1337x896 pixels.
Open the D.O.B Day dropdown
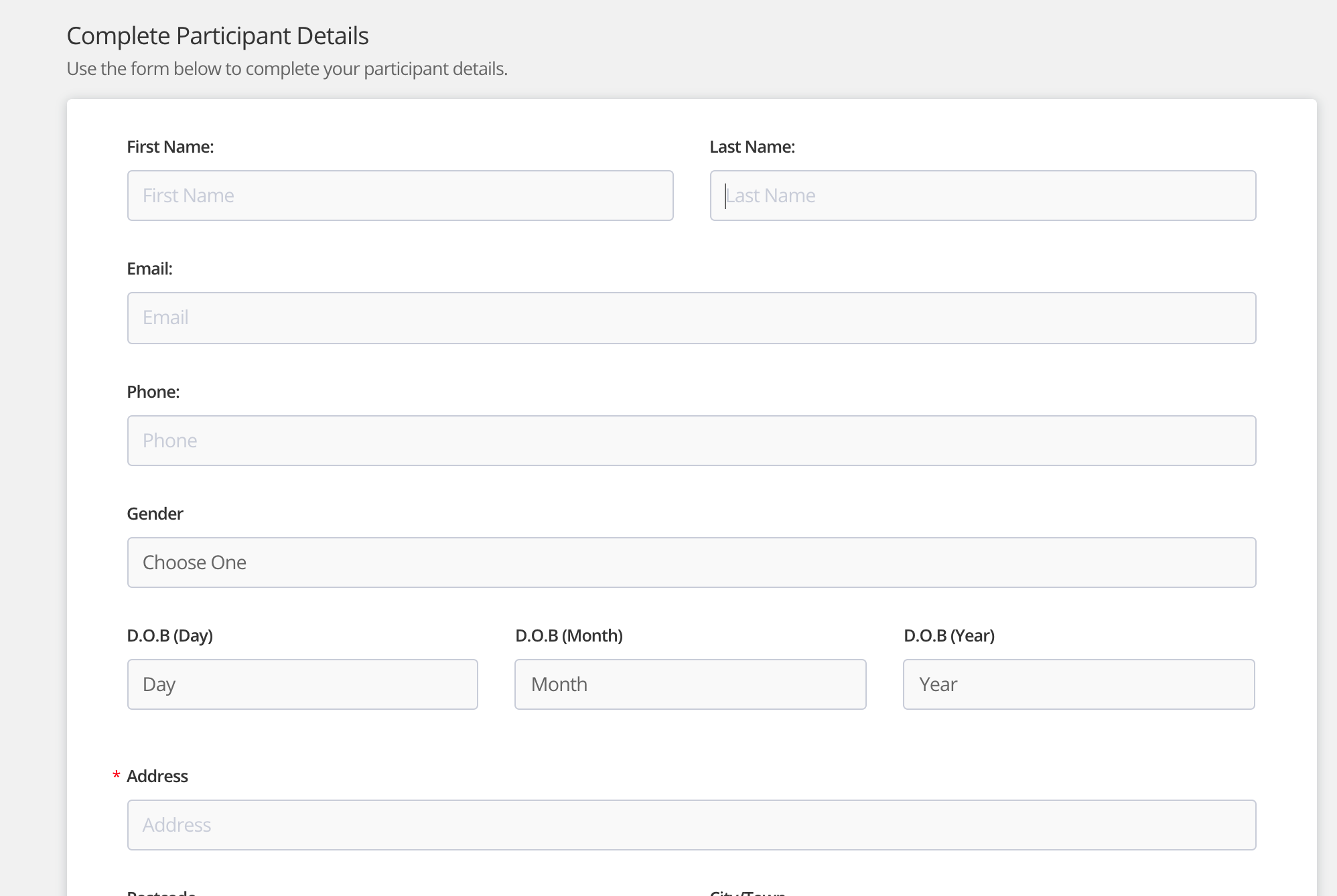pyautogui.click(x=302, y=684)
